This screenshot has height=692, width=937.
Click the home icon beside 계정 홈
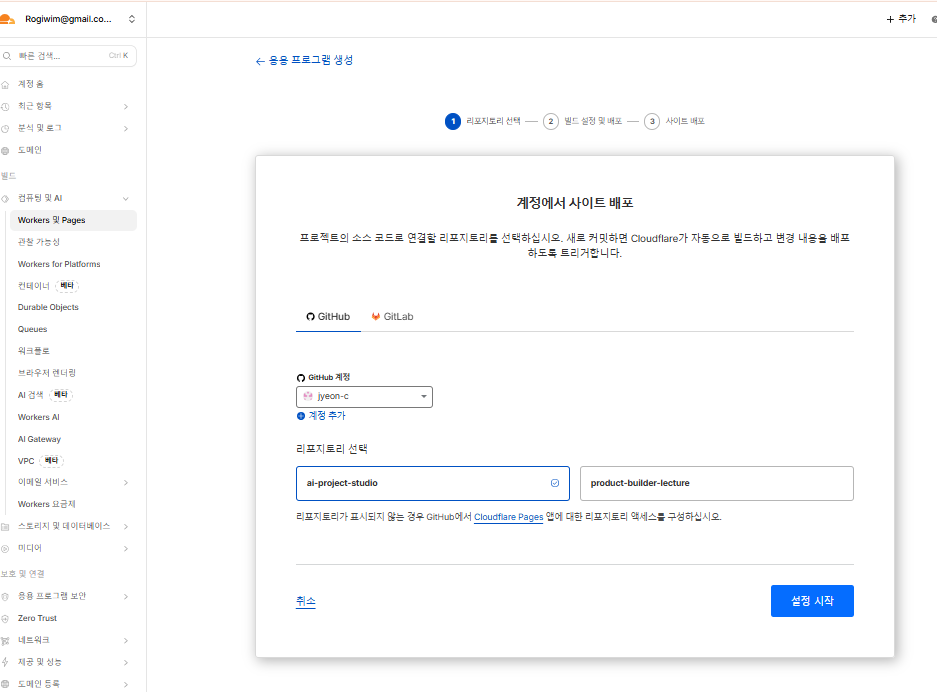5,85
